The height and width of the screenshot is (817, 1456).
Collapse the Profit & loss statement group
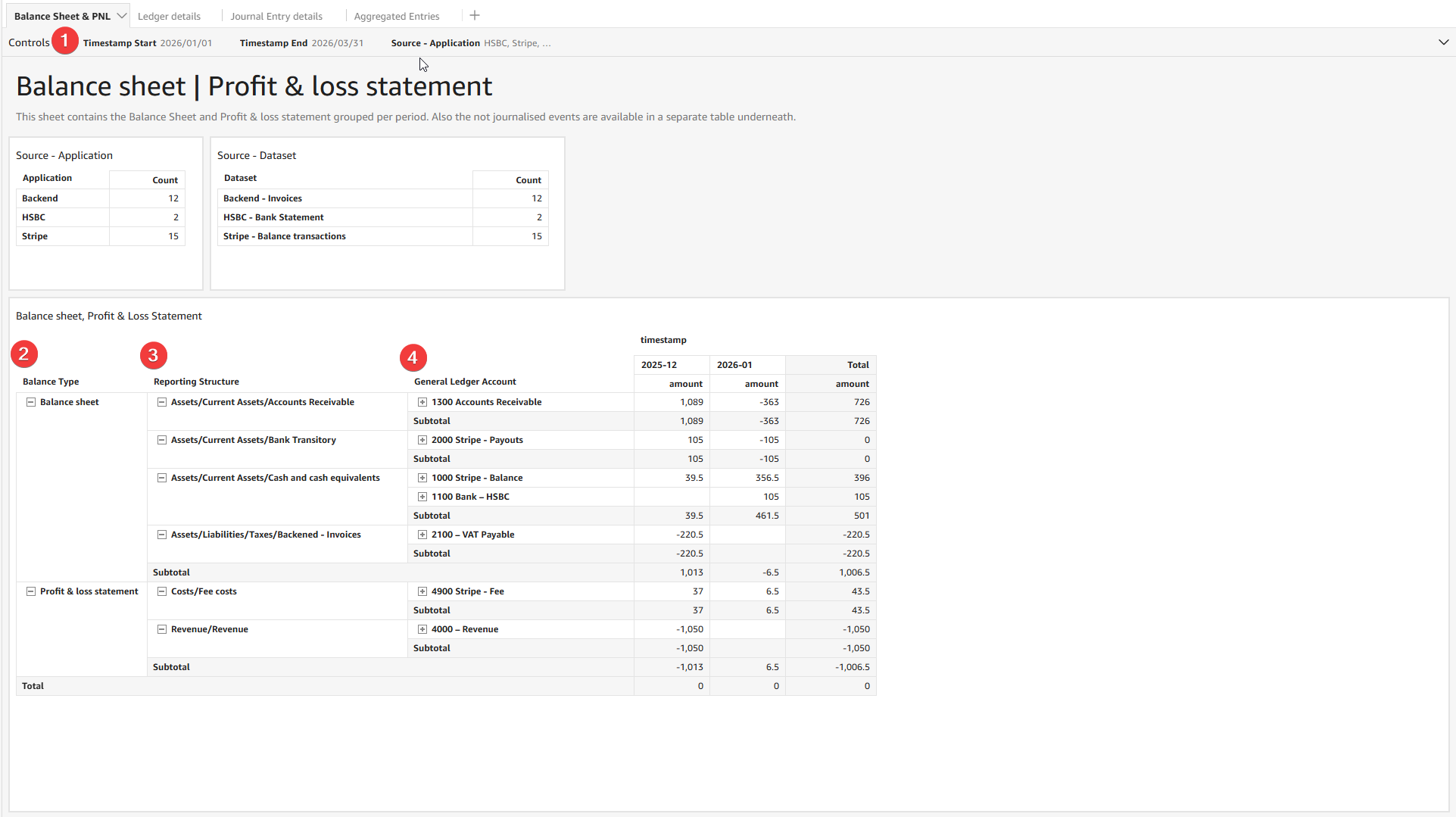[31, 591]
